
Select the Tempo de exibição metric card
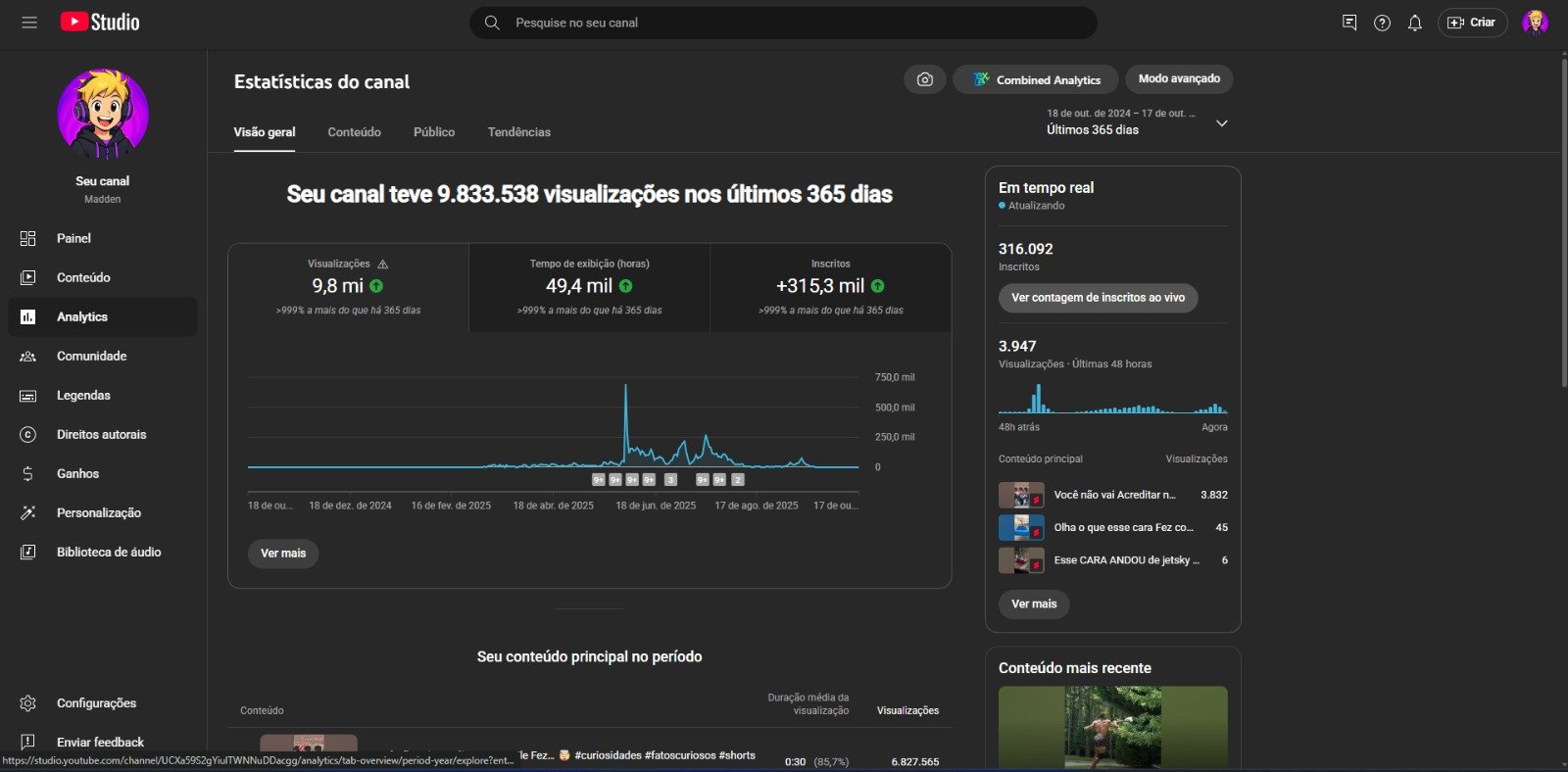[589, 287]
